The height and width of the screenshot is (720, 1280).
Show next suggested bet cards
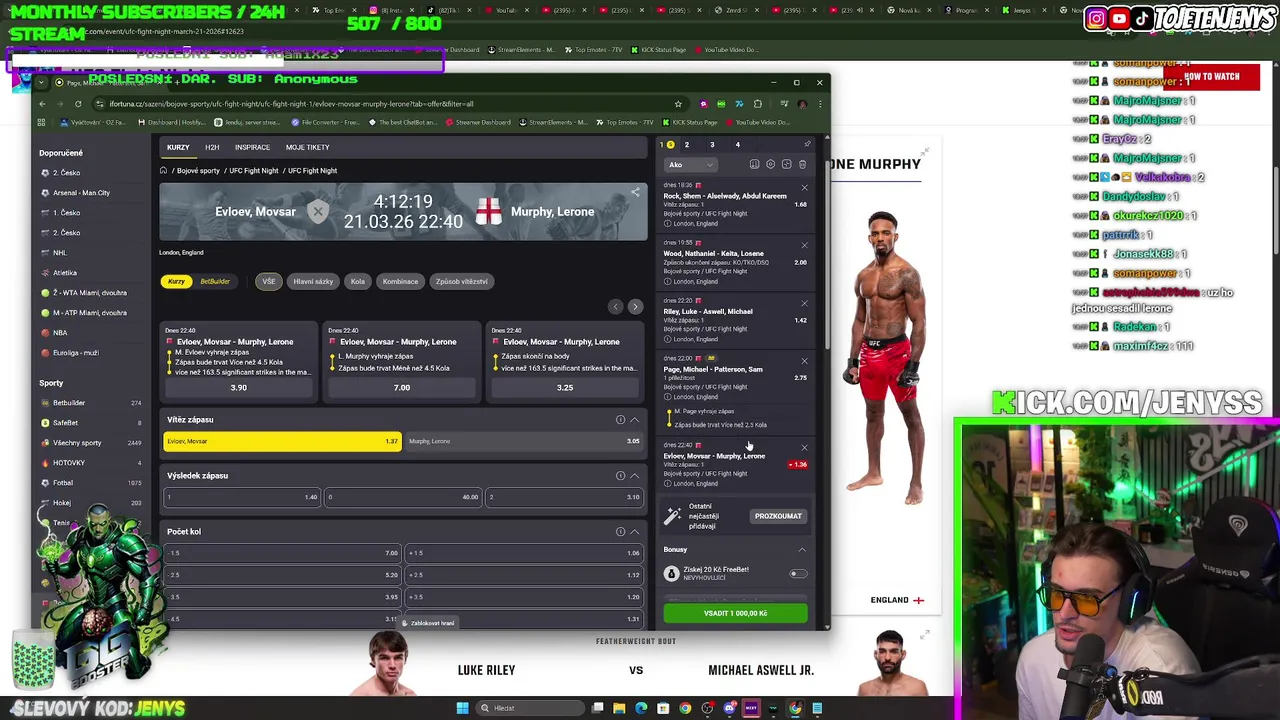pos(635,307)
